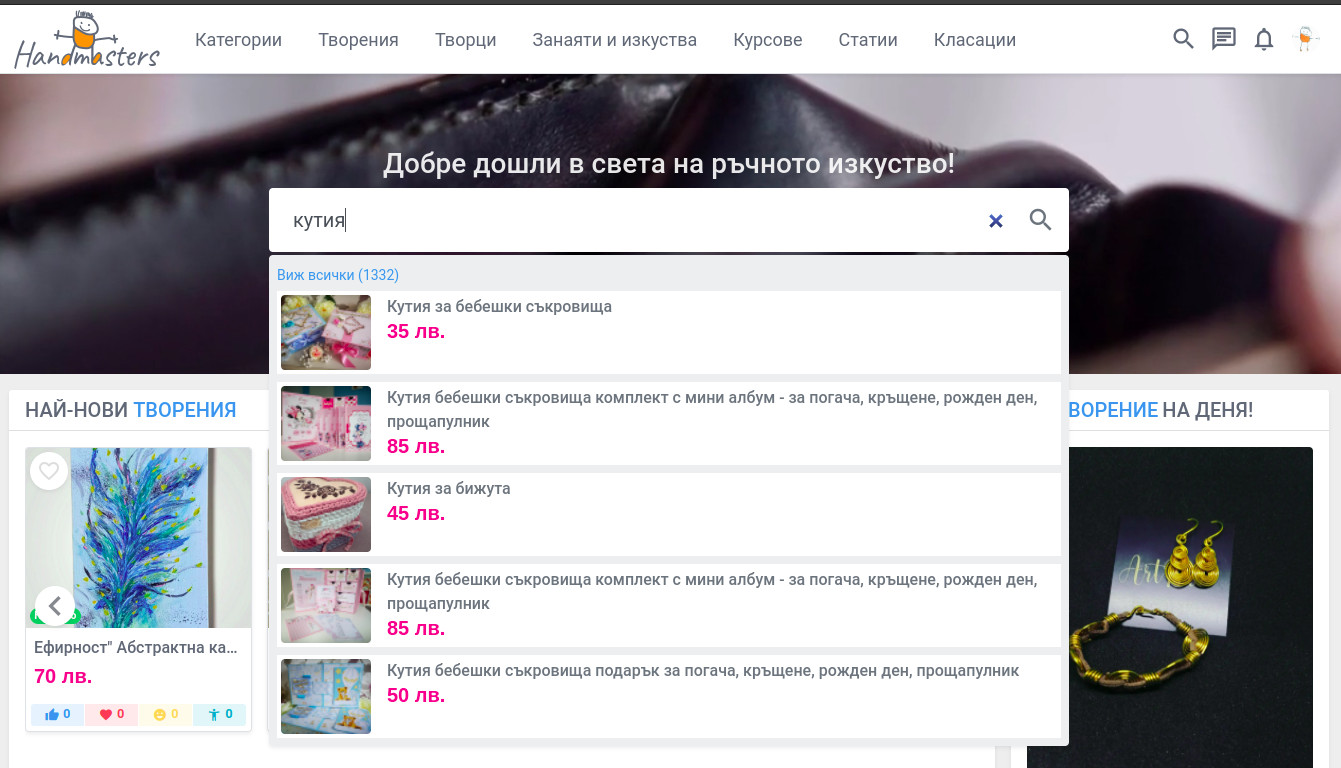Click the 35 лв. price

[416, 332]
